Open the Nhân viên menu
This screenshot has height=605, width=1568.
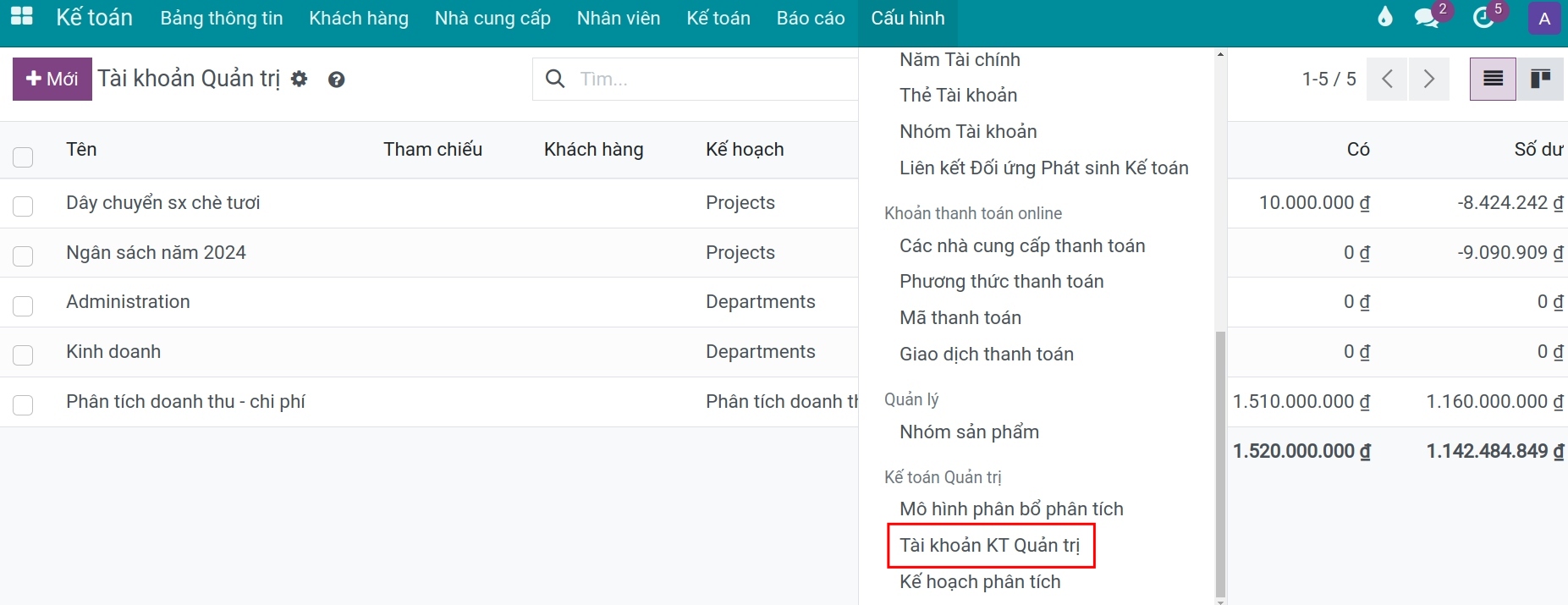[619, 18]
